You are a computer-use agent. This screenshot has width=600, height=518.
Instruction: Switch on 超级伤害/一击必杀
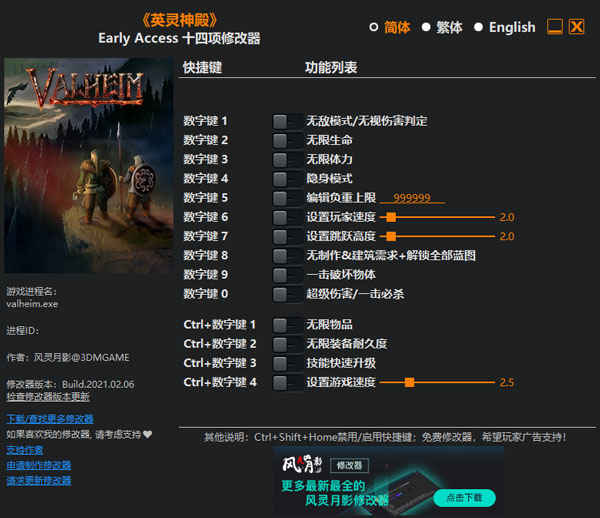(287, 294)
